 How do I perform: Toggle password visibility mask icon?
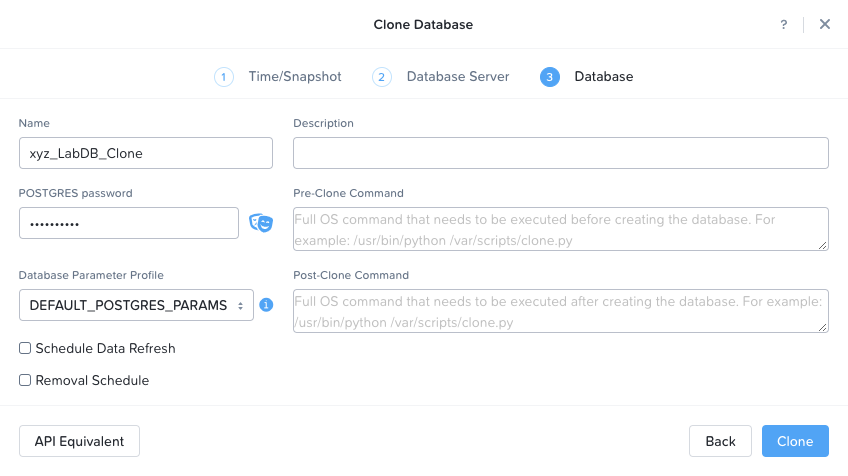pos(261,223)
